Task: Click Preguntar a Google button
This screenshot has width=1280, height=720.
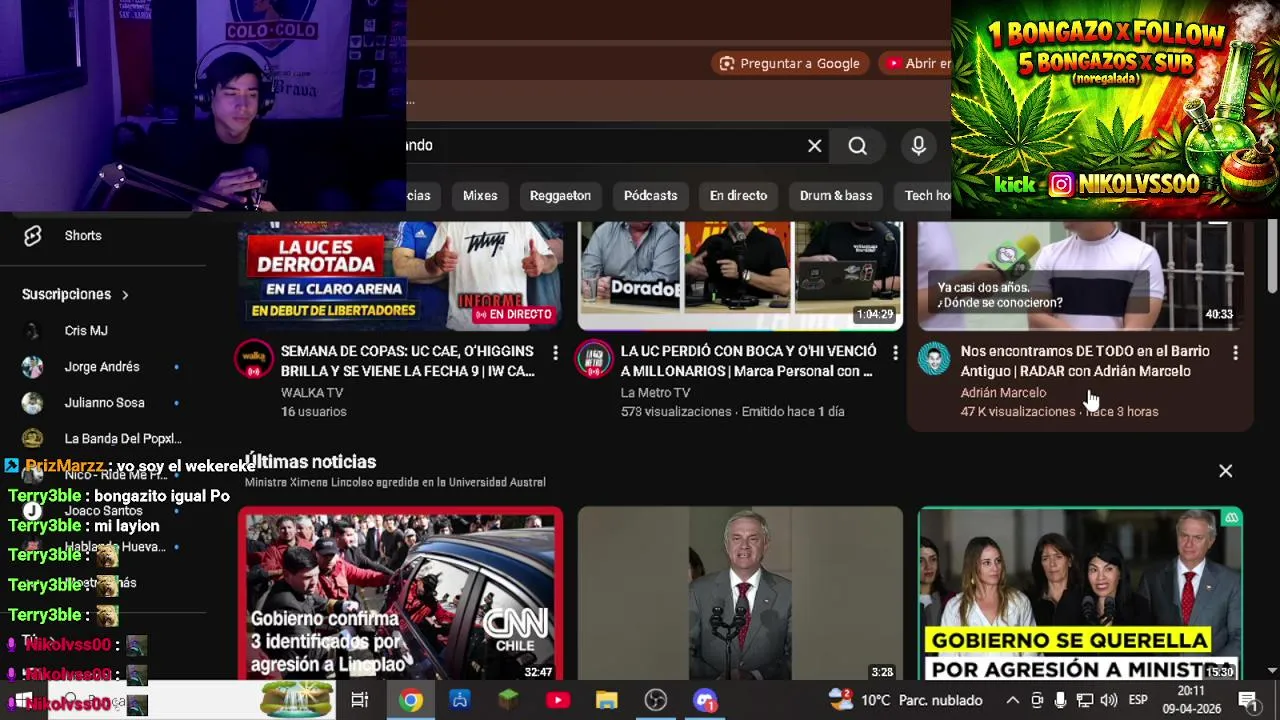Action: [x=789, y=63]
